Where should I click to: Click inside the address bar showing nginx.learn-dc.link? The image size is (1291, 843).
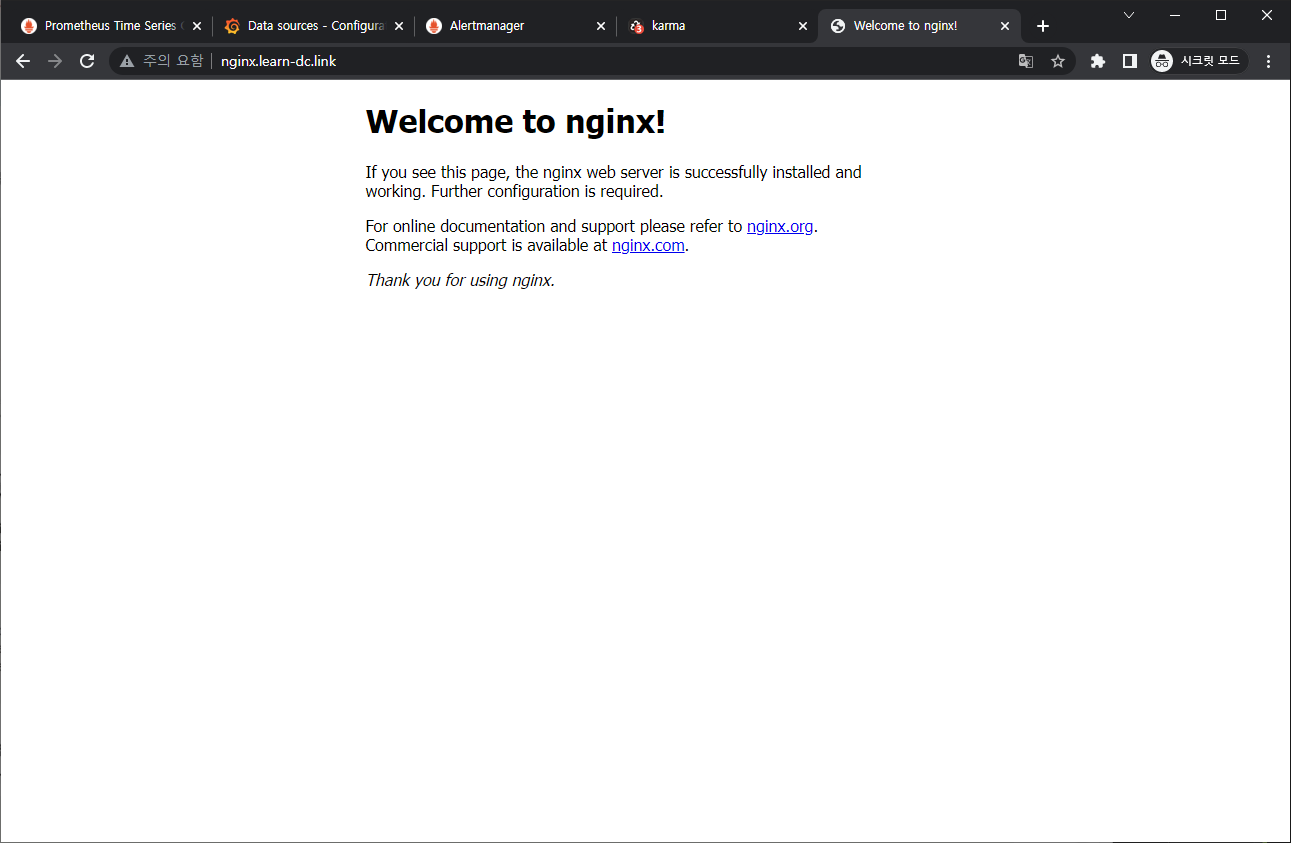tap(280, 61)
